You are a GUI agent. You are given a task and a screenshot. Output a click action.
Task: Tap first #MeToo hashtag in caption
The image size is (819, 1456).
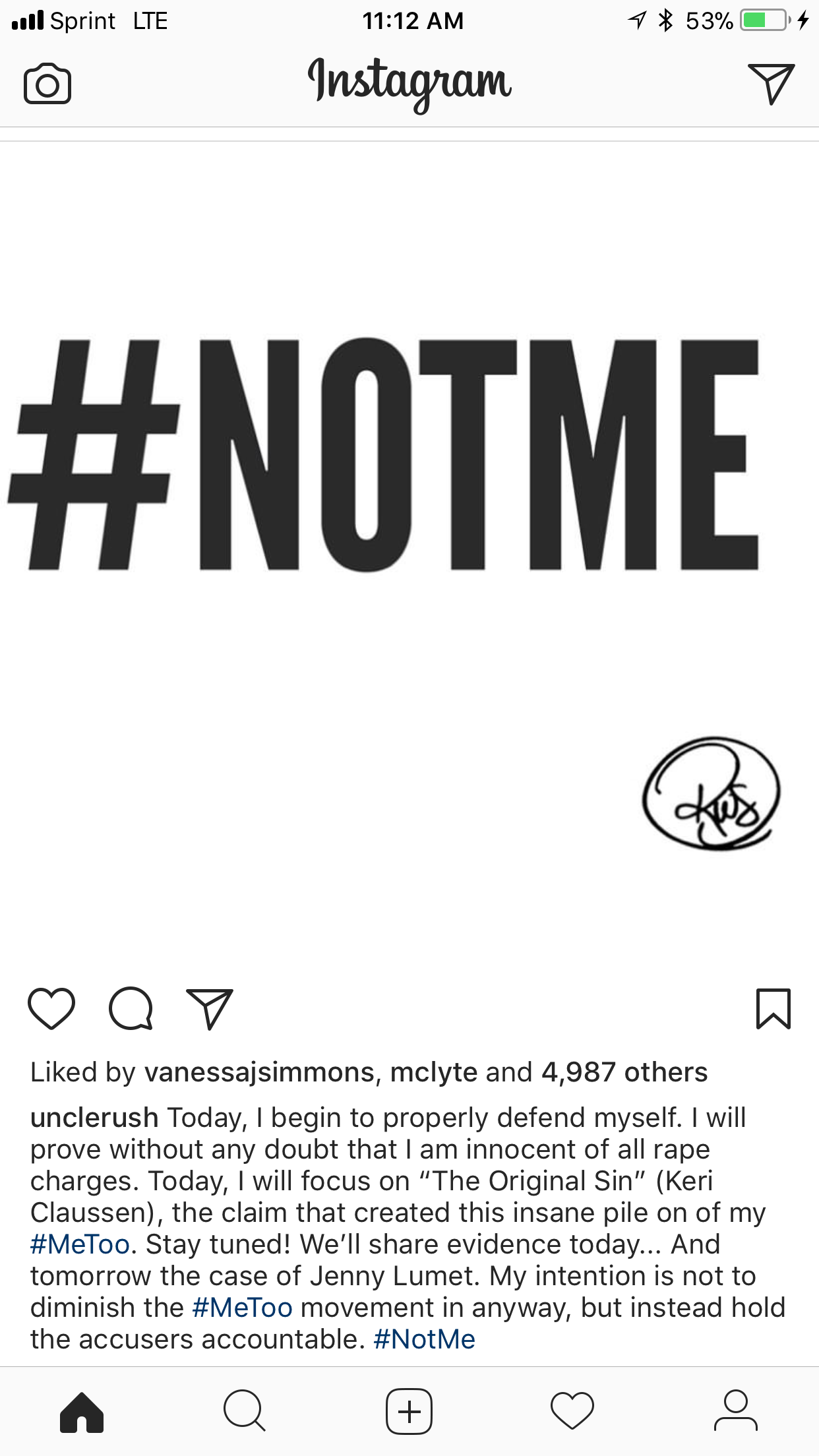[x=80, y=1244]
